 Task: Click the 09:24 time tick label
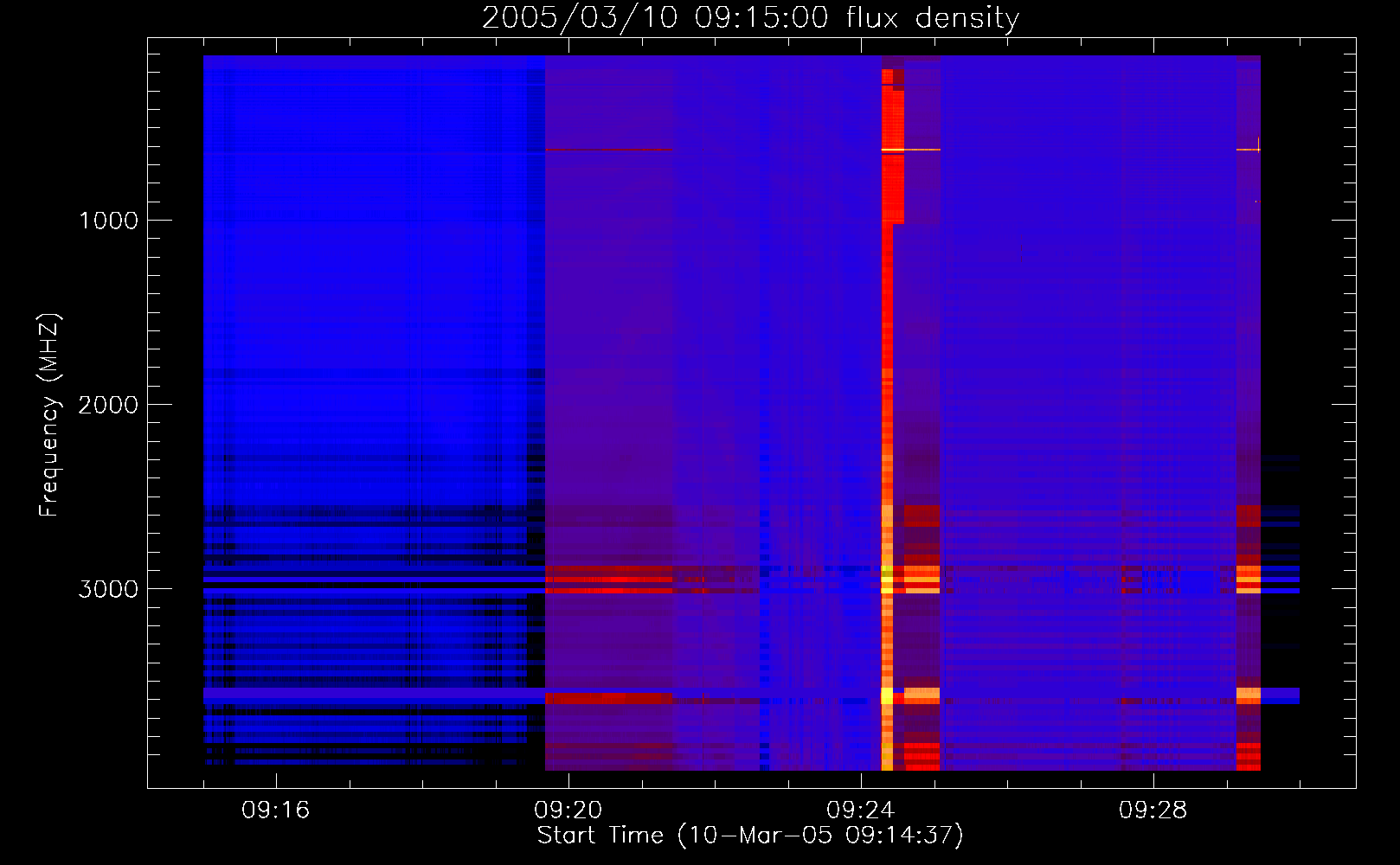click(x=861, y=811)
